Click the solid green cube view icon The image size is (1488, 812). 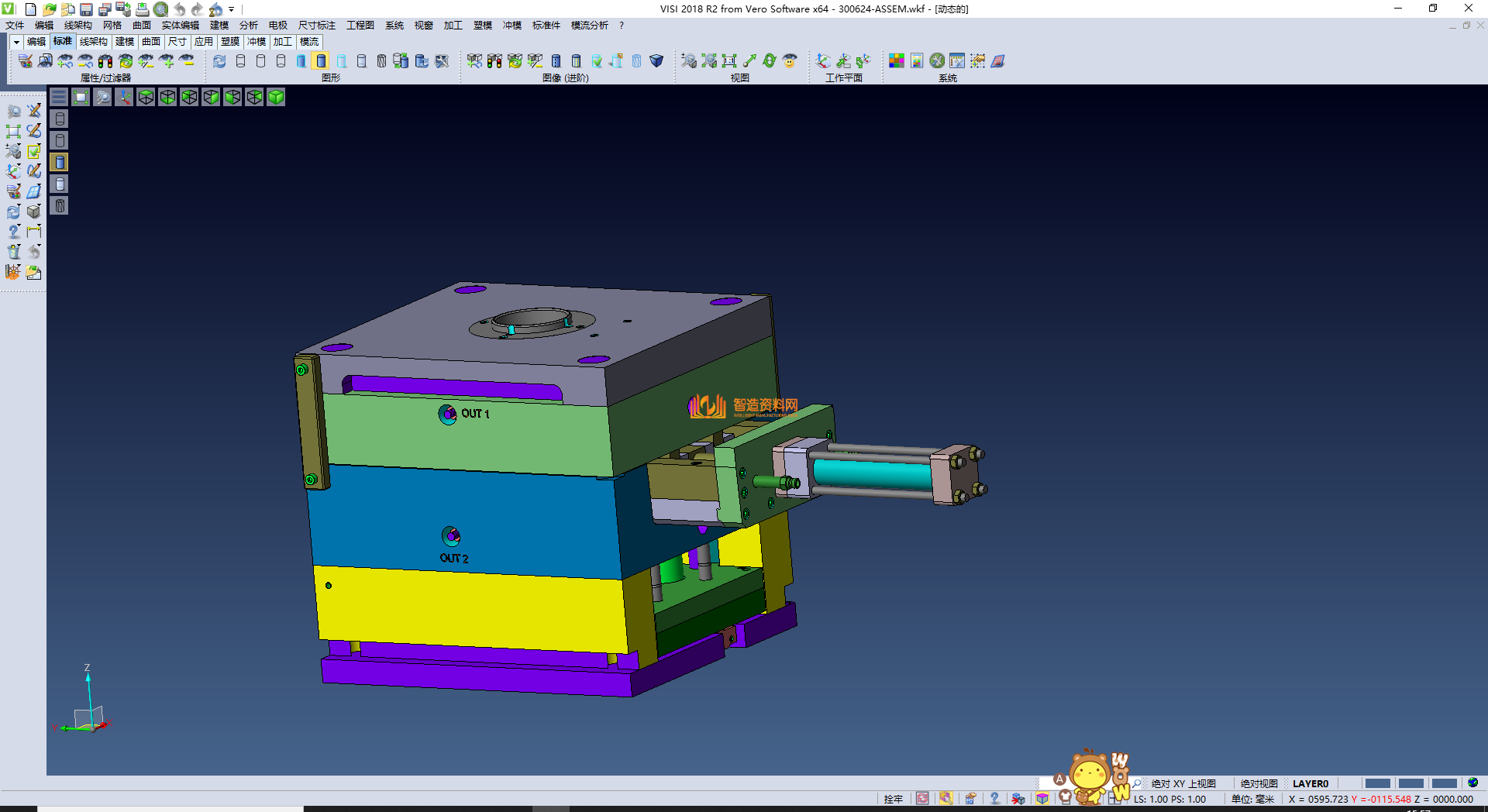tap(276, 97)
